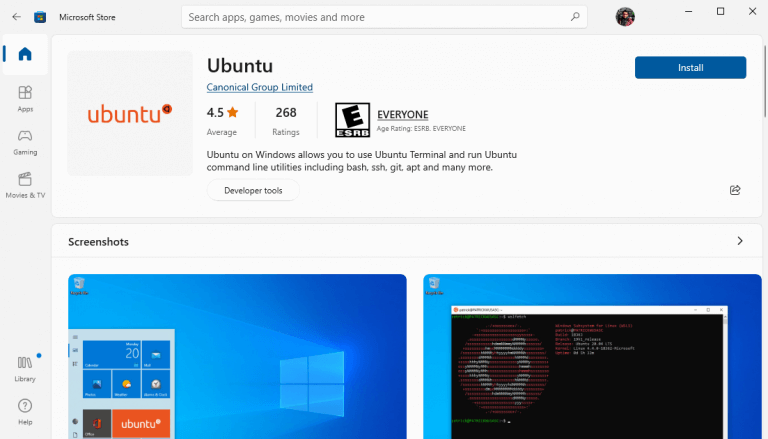Click the ESRB Everyone rating badge
This screenshot has width=768, height=439.
[x=352, y=120]
